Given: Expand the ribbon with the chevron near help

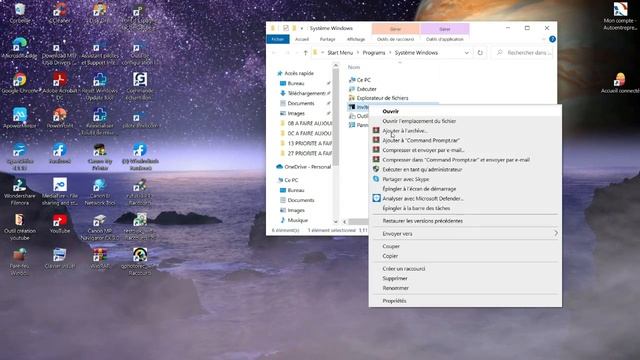Looking at the screenshot, I should 543,39.
